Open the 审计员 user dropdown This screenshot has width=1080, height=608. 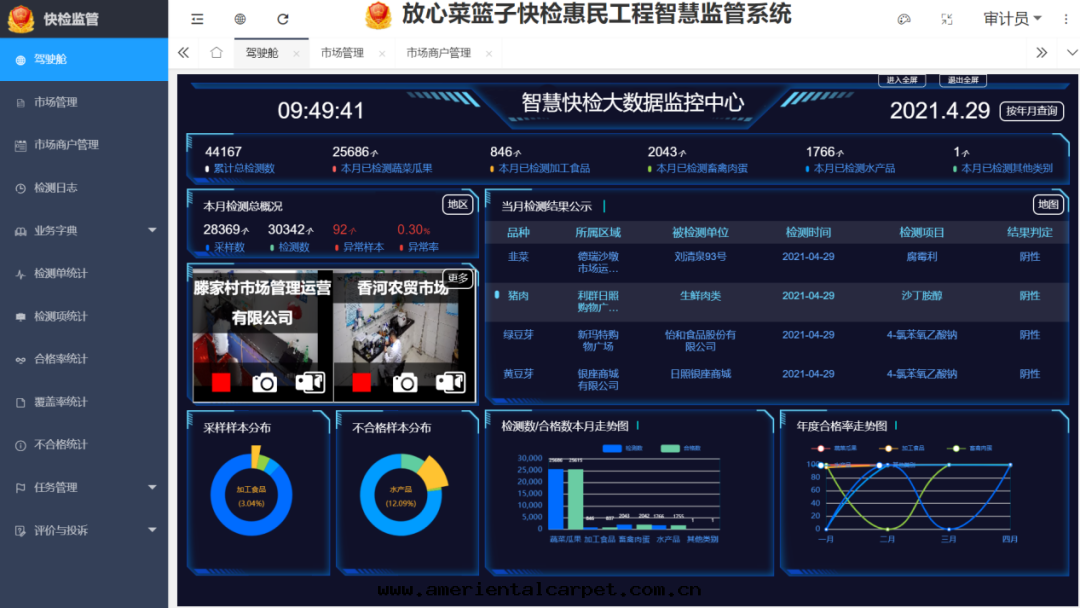pos(1012,18)
